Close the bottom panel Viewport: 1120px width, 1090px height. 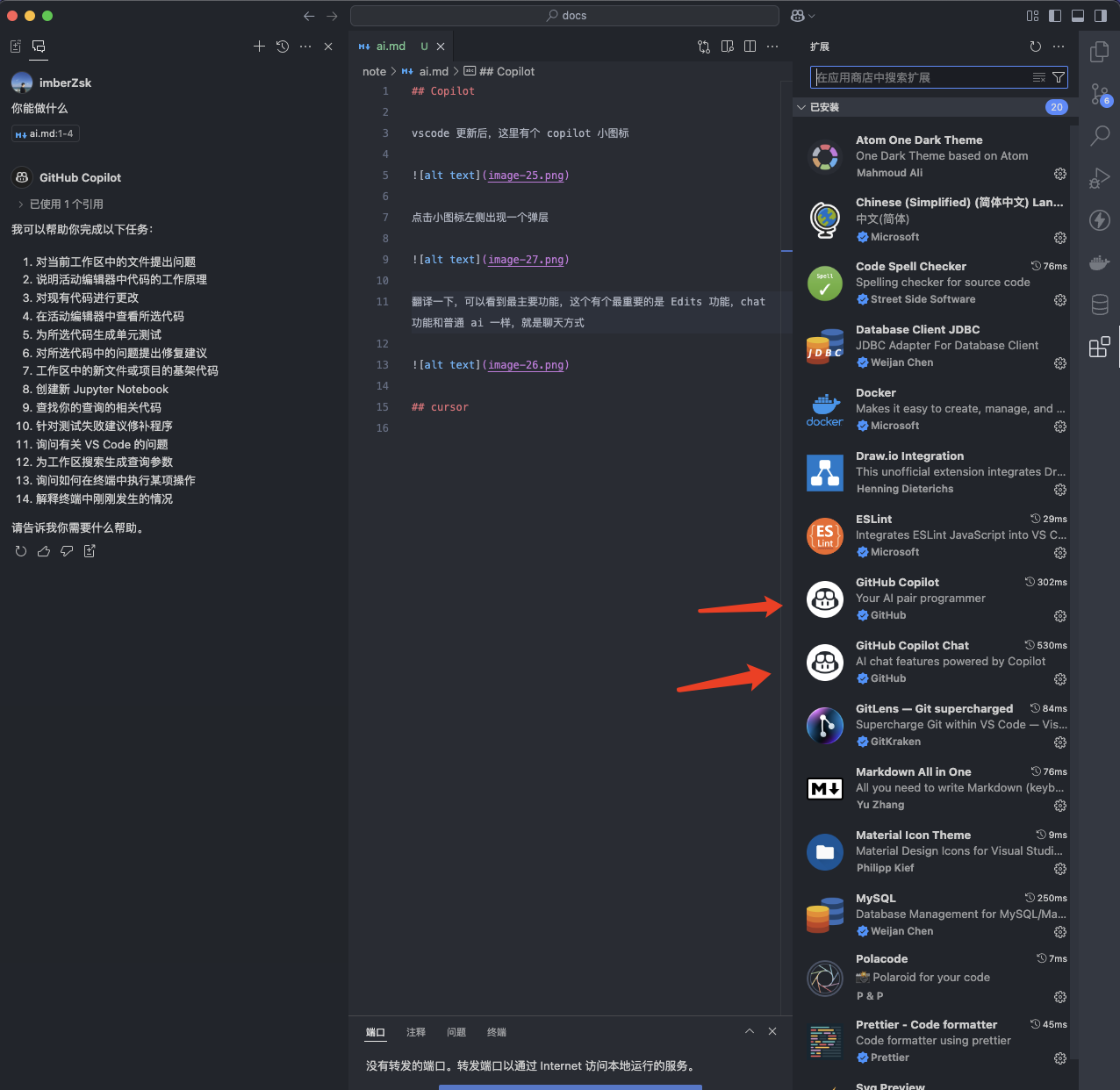click(x=772, y=1031)
